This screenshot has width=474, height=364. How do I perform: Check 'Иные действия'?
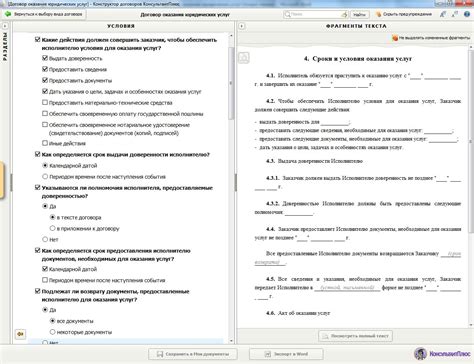pyautogui.click(x=45, y=143)
